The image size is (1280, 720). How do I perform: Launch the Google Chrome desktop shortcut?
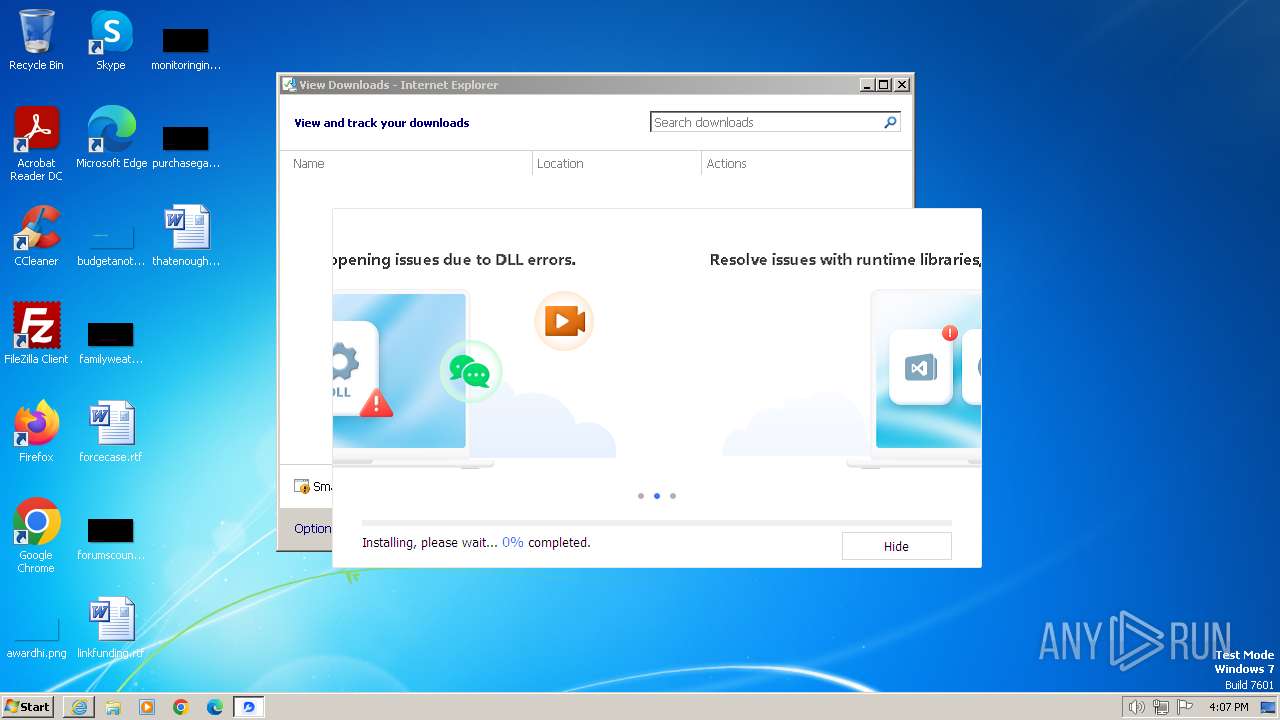[x=36, y=536]
